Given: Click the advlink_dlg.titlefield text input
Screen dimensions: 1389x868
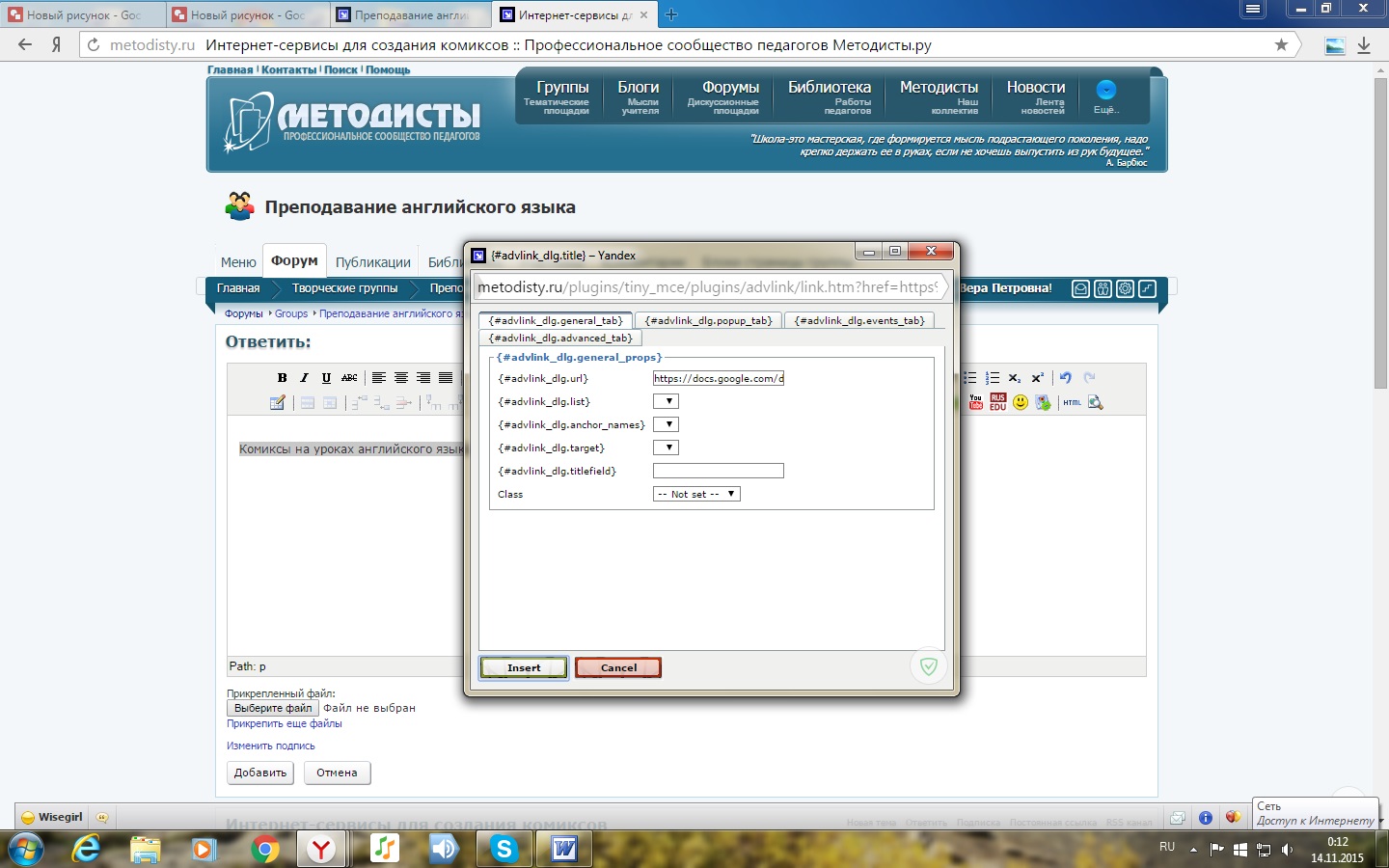Looking at the screenshot, I should pos(718,471).
